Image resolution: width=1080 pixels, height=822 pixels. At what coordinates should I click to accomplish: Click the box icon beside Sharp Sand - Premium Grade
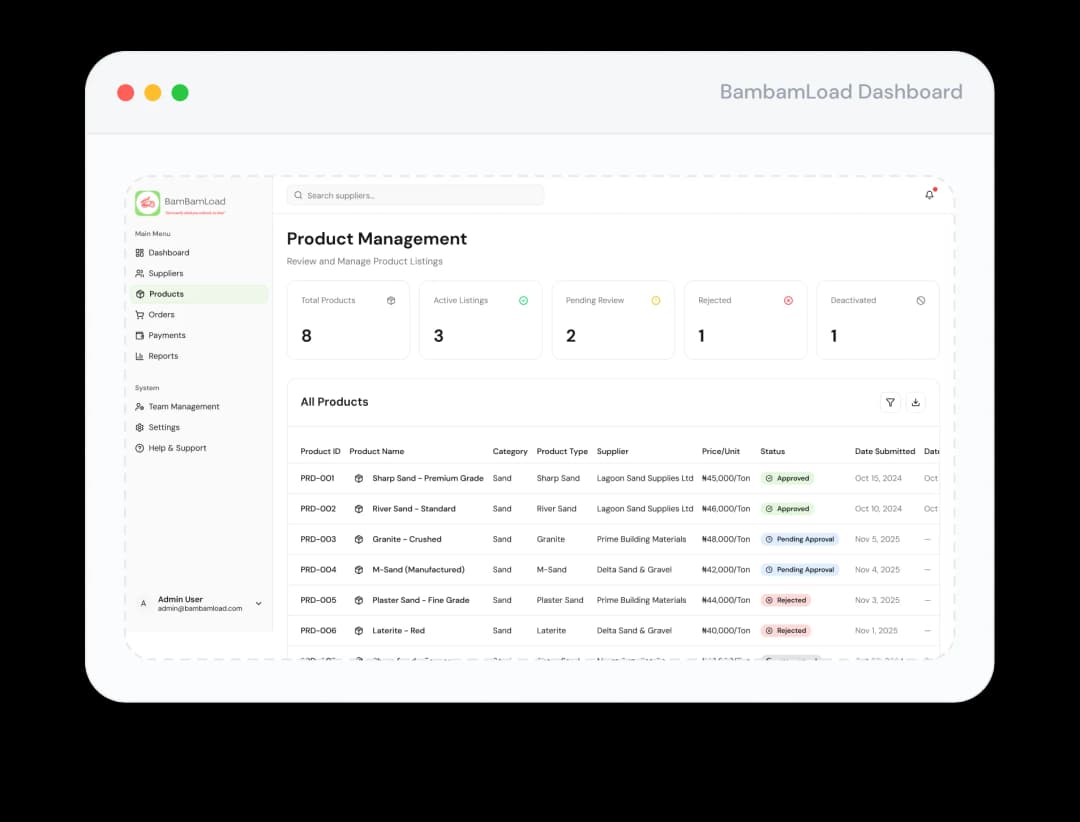[359, 478]
